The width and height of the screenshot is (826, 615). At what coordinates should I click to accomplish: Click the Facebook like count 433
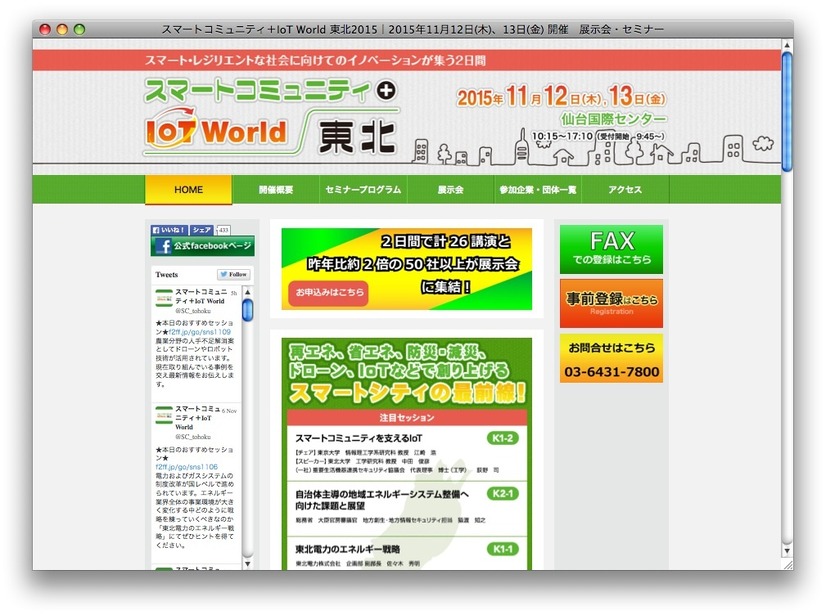point(223,230)
